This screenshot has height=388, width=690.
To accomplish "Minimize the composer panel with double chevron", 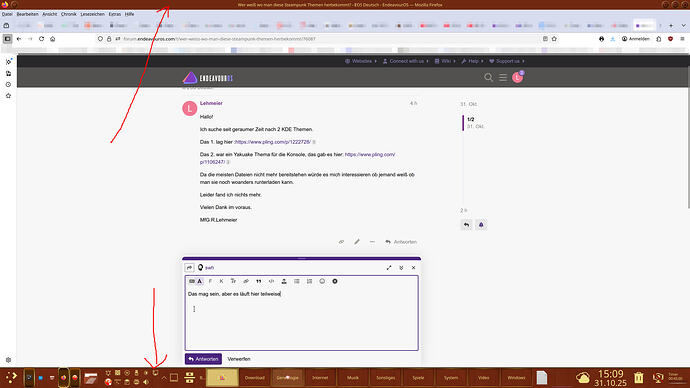I will [401, 267].
